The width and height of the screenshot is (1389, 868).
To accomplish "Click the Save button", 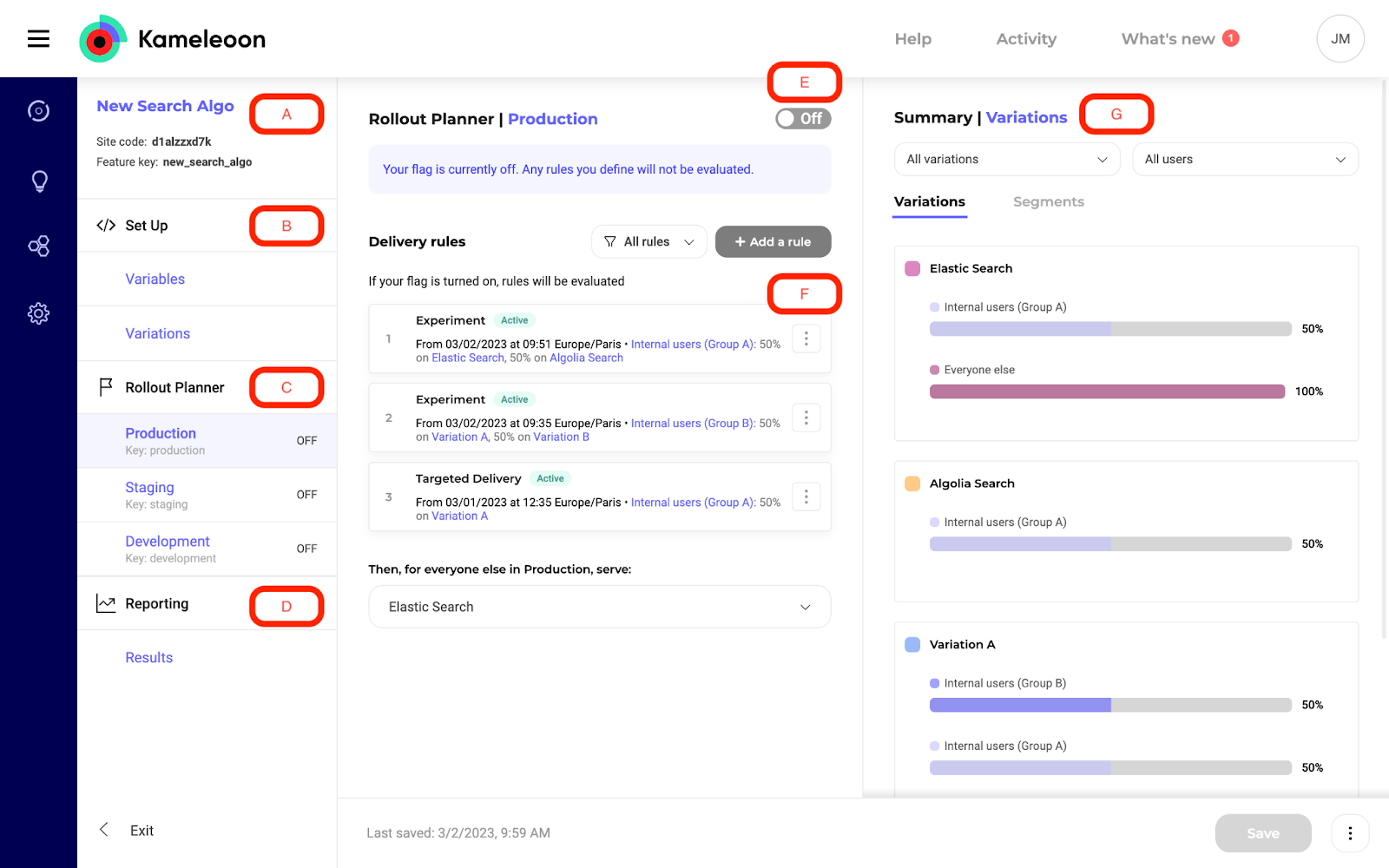I will (x=1263, y=833).
